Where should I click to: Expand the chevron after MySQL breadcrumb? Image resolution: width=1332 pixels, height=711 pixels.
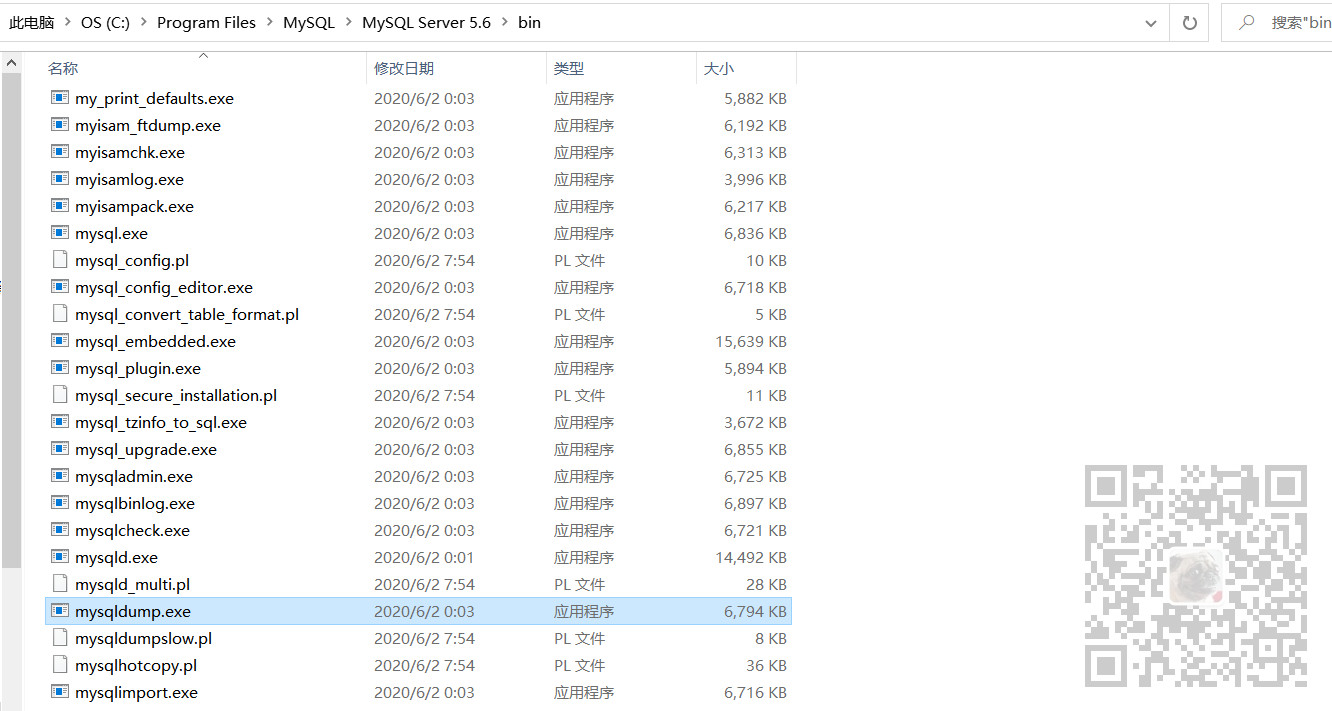pyautogui.click(x=348, y=22)
